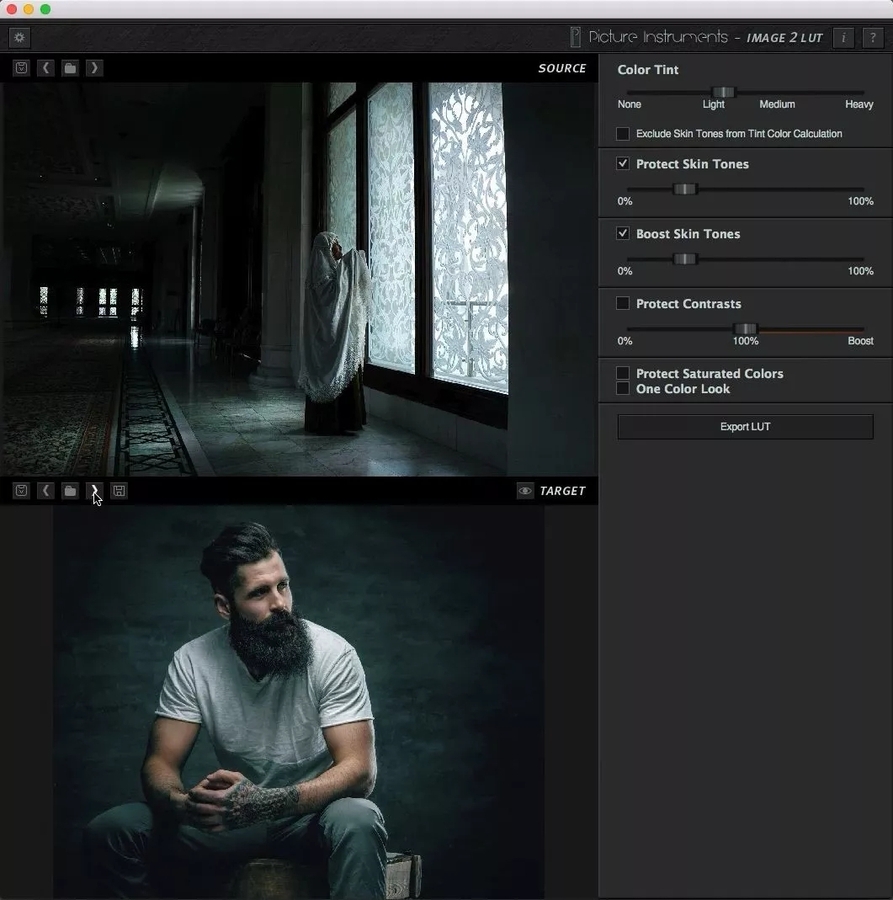Click the Protect Skin Tones slider handle
The height and width of the screenshot is (900, 893).
coord(685,189)
